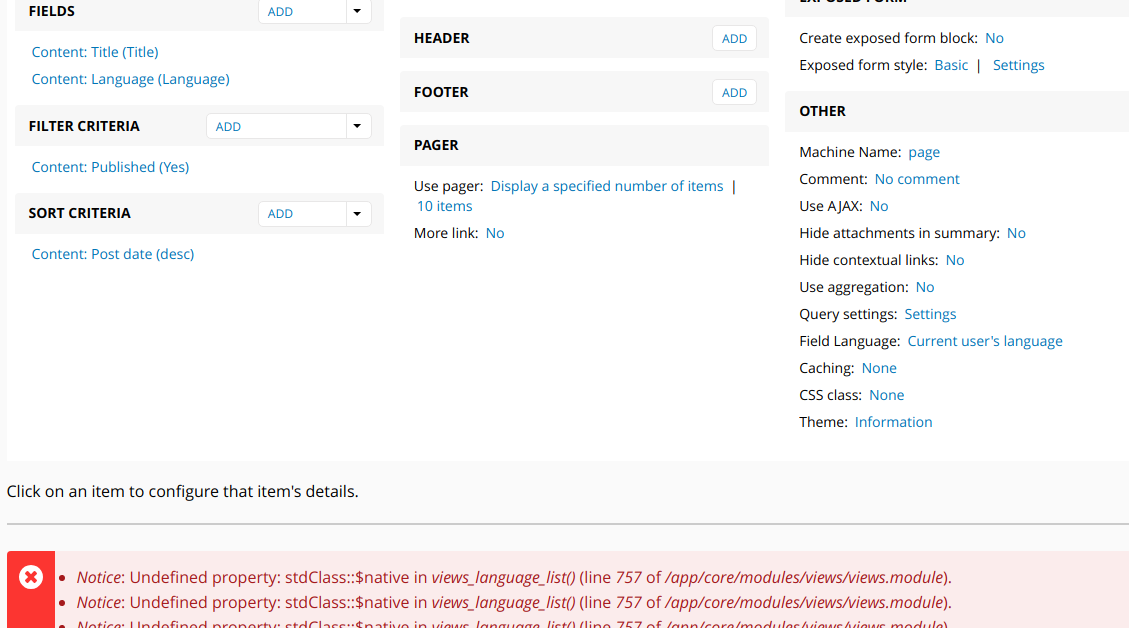Configure the Content: Post date (desc) sort
Screen dimensions: 1129x628
112,253
